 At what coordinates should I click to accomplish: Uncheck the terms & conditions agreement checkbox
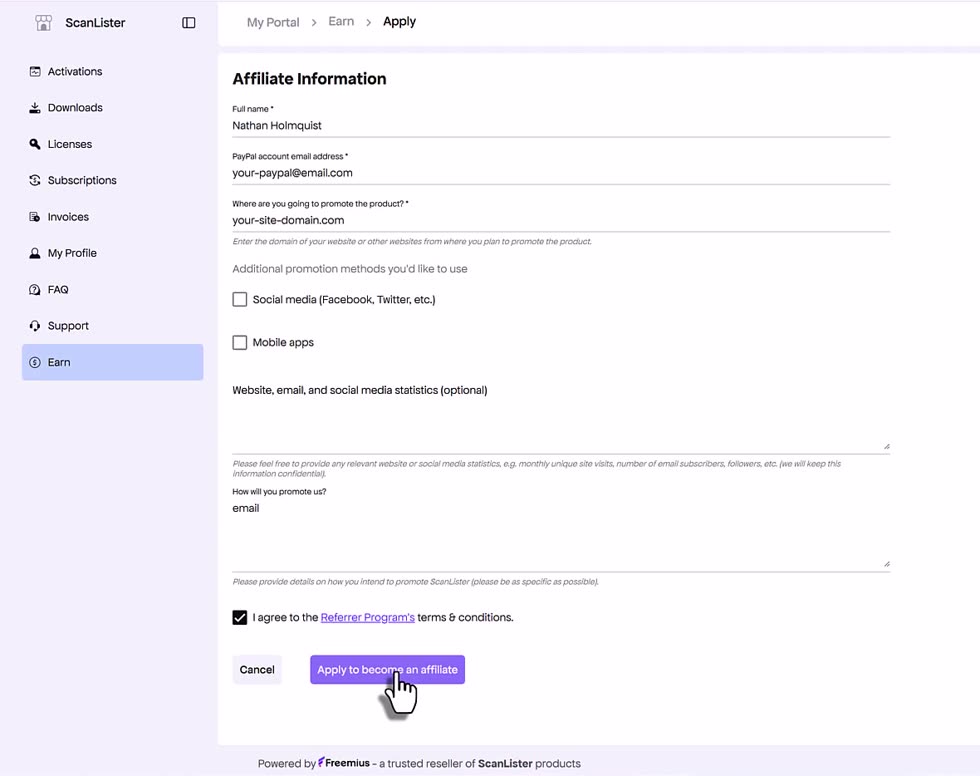coord(239,617)
